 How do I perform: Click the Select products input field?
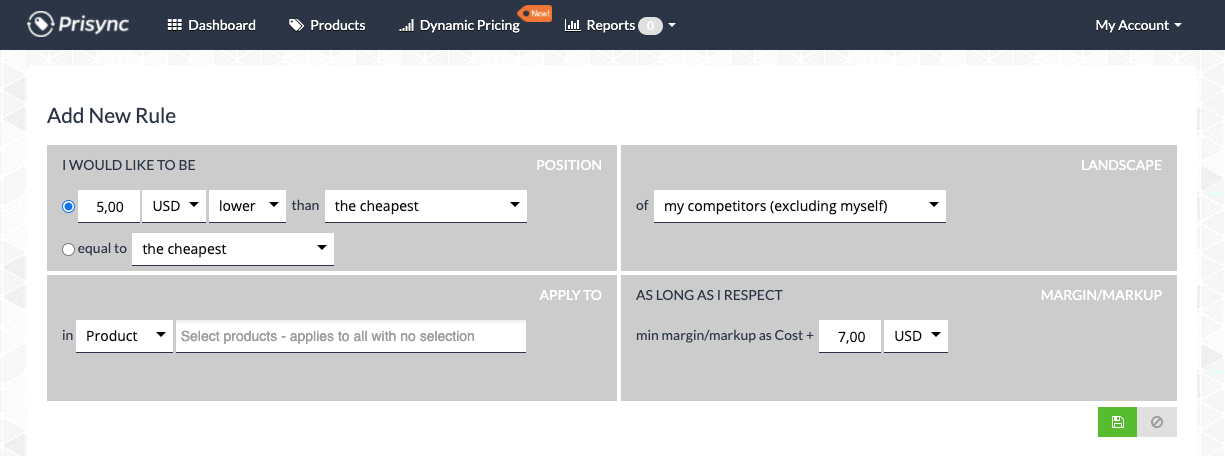click(x=351, y=336)
